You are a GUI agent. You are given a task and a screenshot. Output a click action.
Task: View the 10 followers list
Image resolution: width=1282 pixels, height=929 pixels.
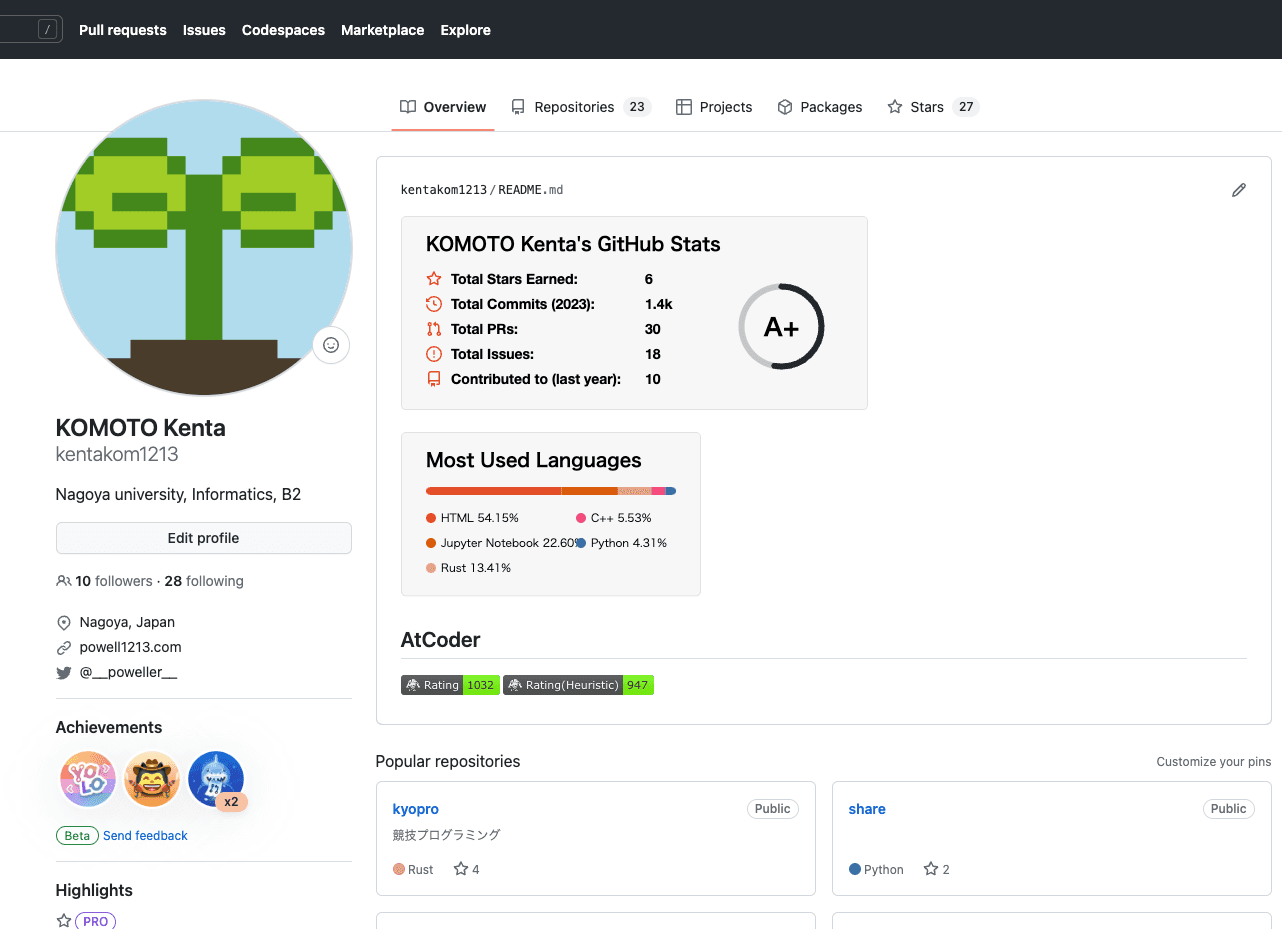(114, 581)
